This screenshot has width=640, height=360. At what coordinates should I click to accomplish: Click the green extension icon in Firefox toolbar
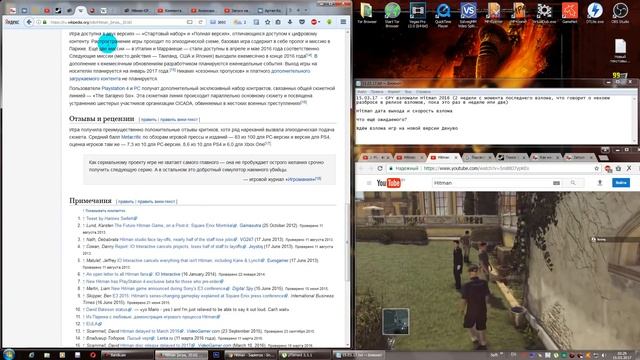pyautogui.click(x=329, y=22)
